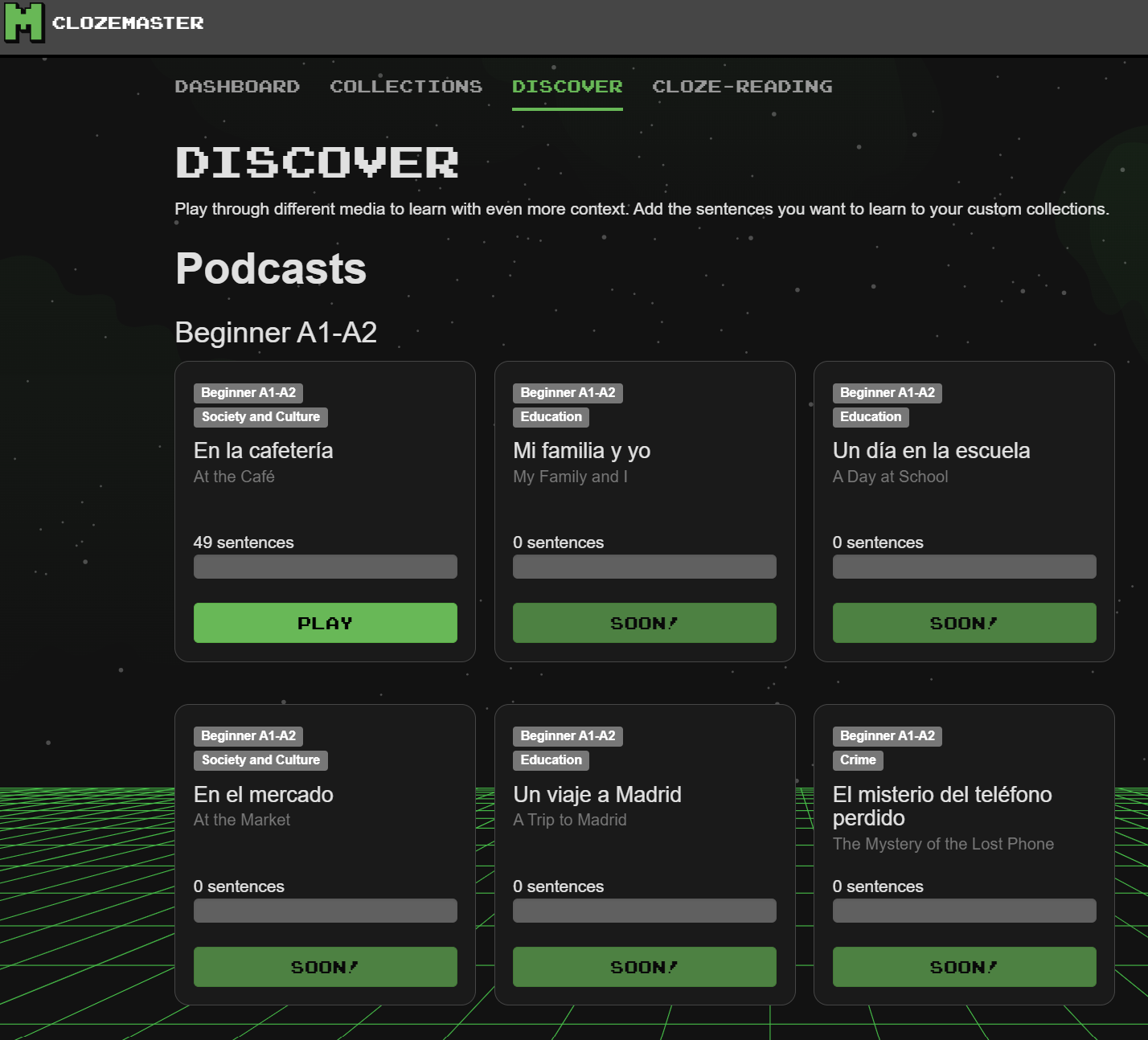This screenshot has width=1148, height=1040.
Task: Click Soon button for Un día en la escuela
Action: (x=964, y=623)
